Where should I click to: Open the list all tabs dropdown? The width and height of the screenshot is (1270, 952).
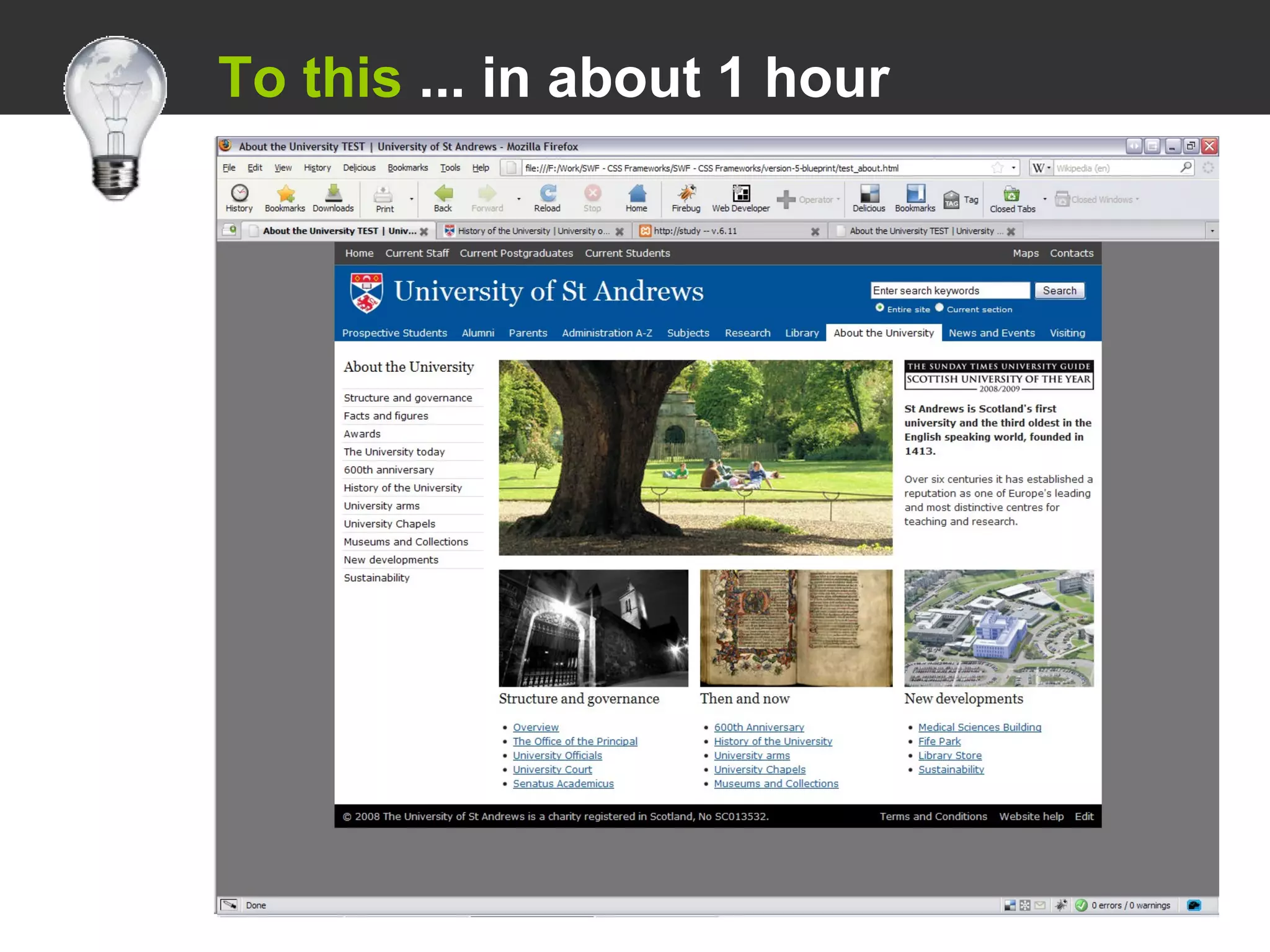point(1212,231)
